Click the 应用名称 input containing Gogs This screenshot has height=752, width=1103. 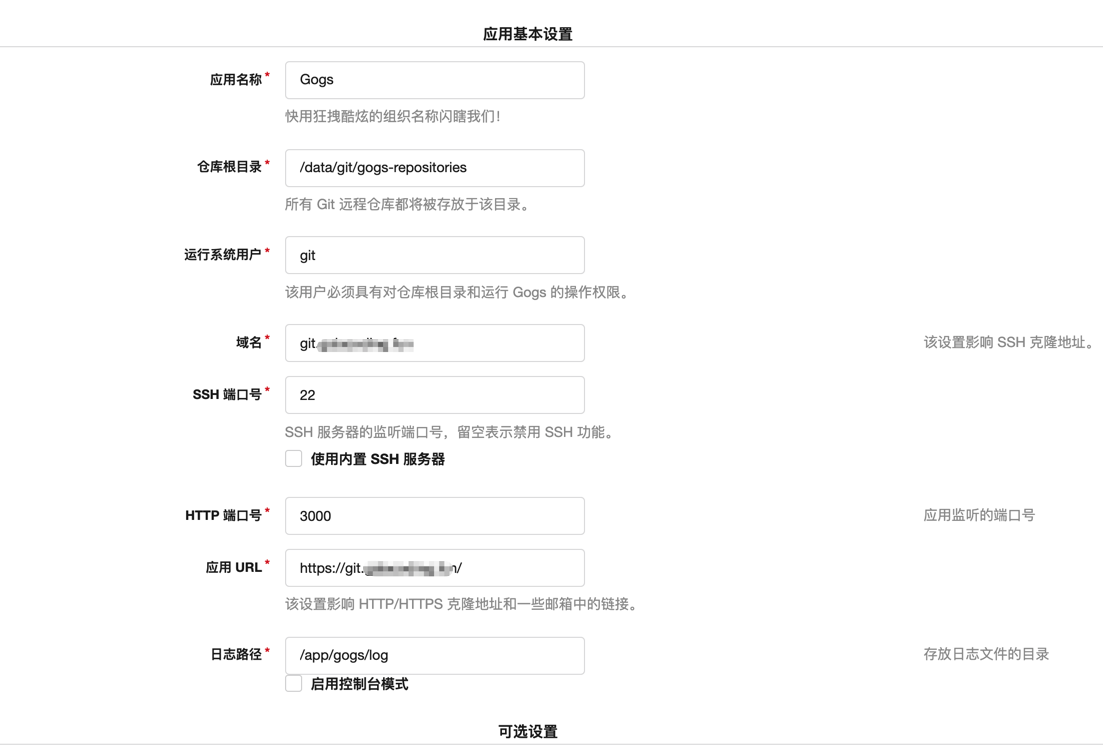pyautogui.click(x=434, y=80)
